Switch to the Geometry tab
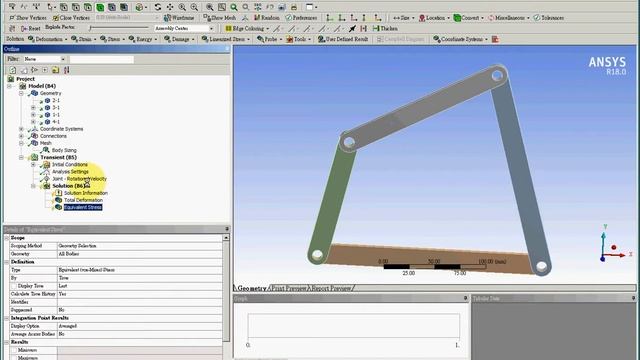This screenshot has width=640, height=360. click(x=251, y=288)
